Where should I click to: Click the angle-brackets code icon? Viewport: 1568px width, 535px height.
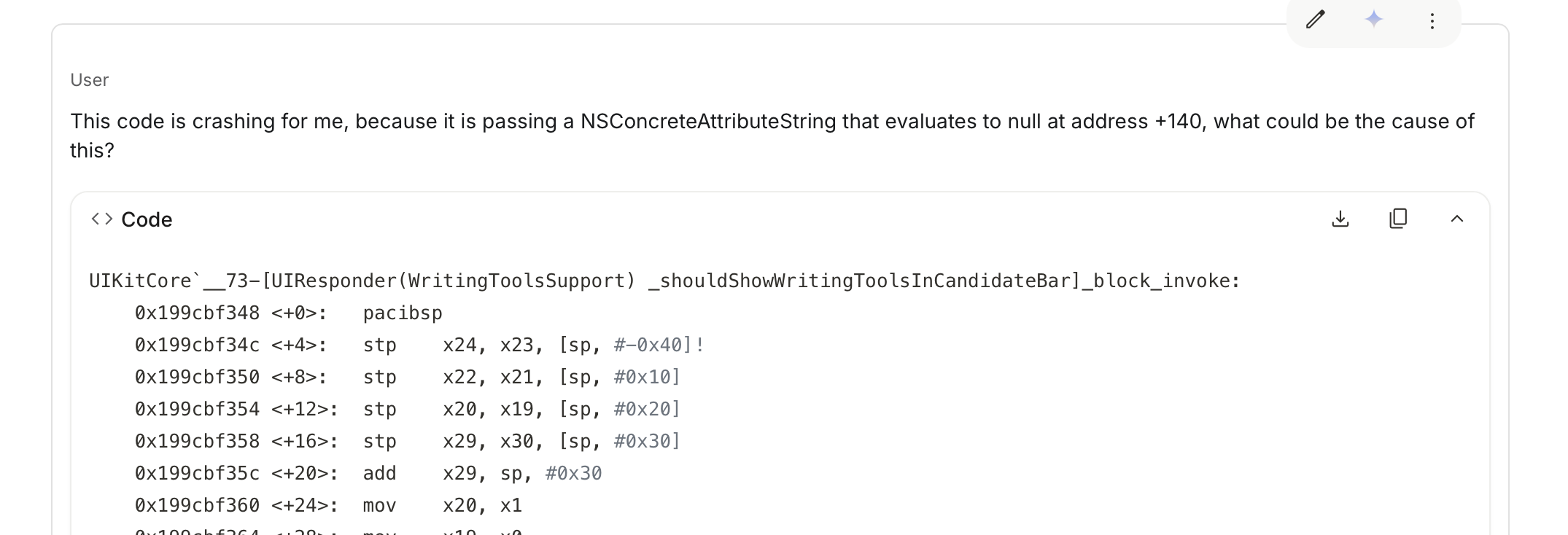102,219
